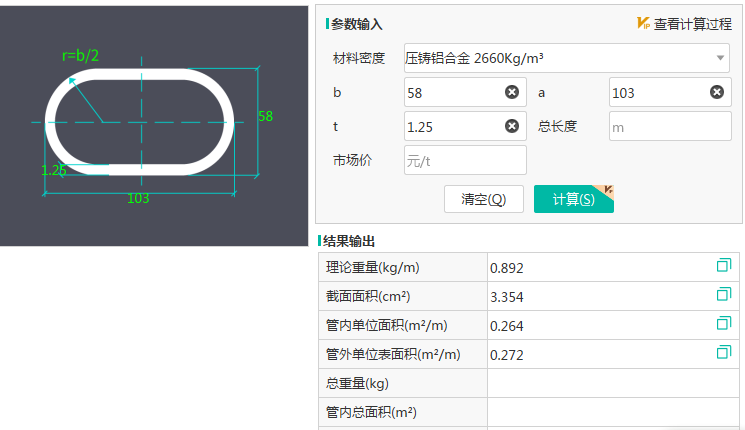
Task: Clear the t field value 1.25
Action: 512,126
